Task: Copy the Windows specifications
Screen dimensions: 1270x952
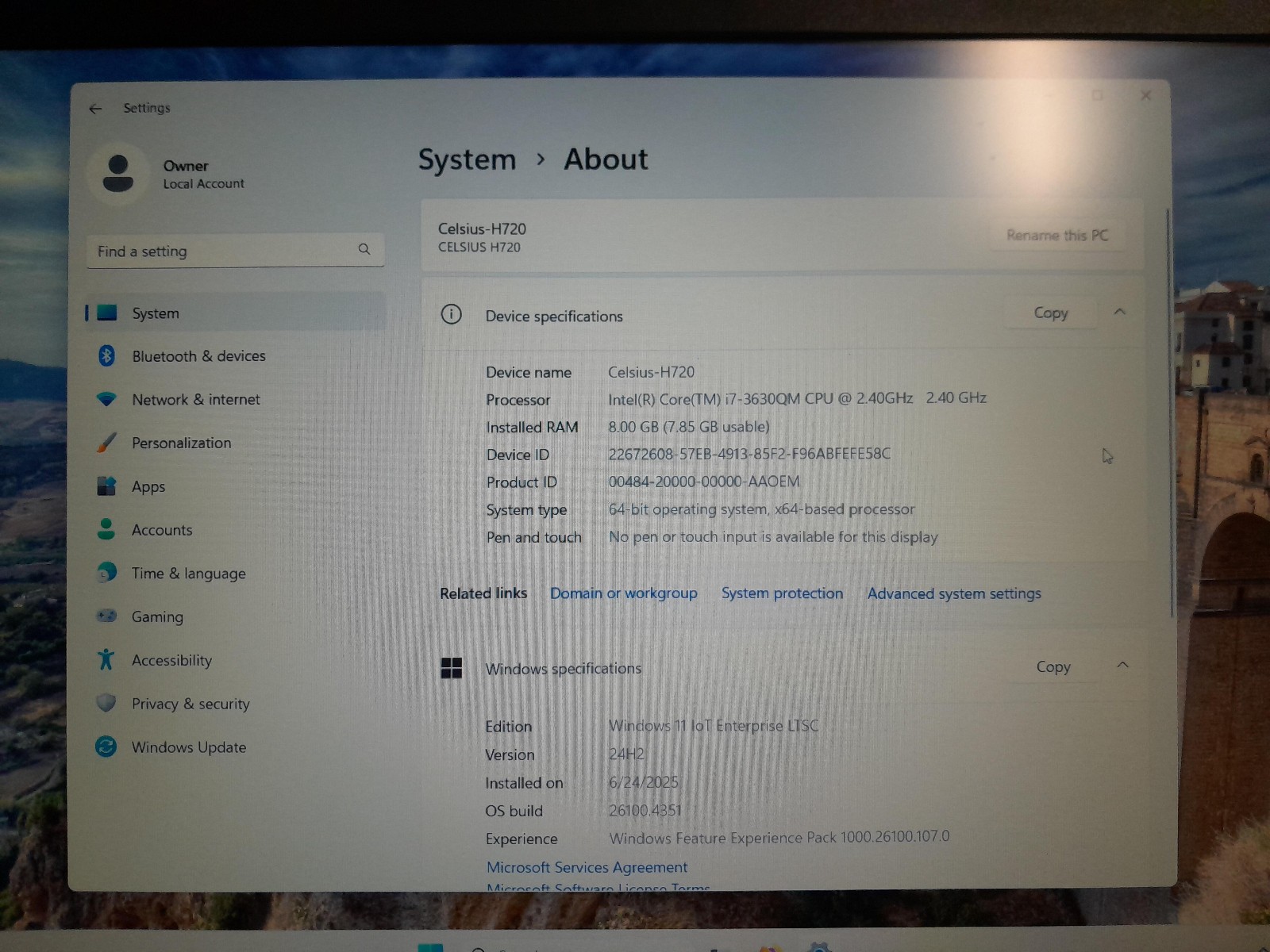Action: click(x=1053, y=667)
